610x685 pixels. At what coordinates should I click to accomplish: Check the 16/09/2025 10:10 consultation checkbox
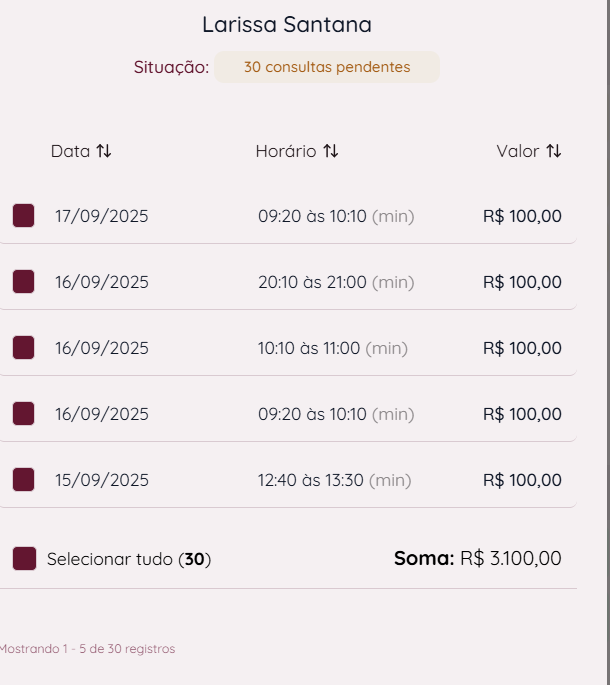pyautogui.click(x=23, y=348)
